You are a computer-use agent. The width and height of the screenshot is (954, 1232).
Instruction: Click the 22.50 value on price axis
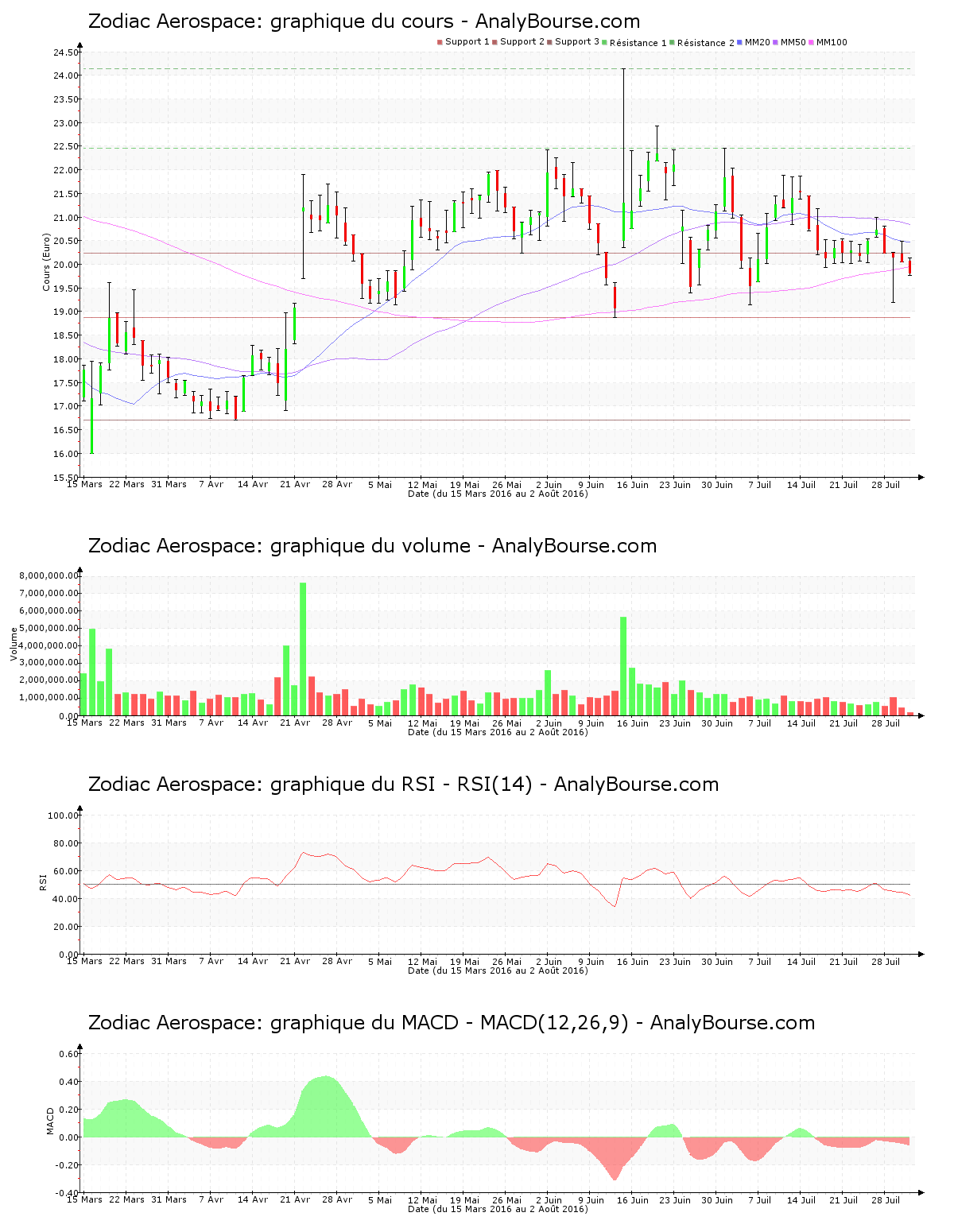point(66,147)
